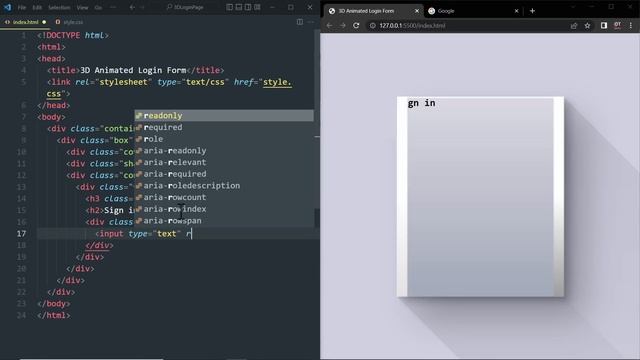The image size is (640, 360).
Task: Open the Chrome three-dot menu
Action: 631,25
